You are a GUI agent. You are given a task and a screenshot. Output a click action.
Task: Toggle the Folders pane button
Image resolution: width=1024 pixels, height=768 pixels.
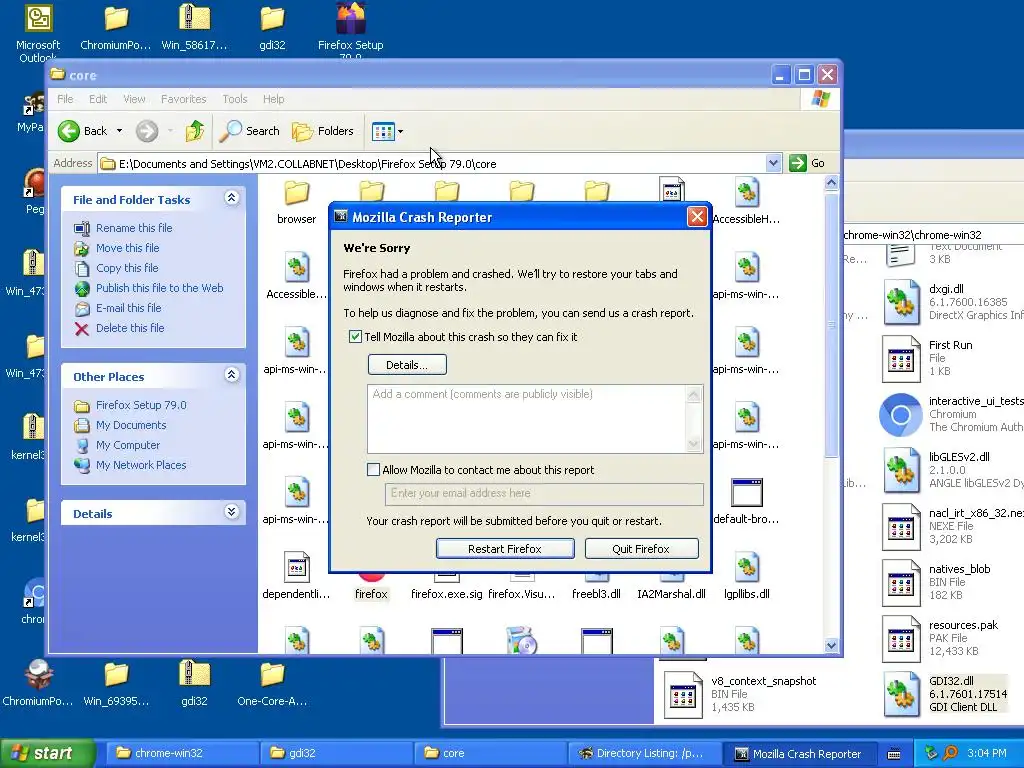pyautogui.click(x=323, y=131)
